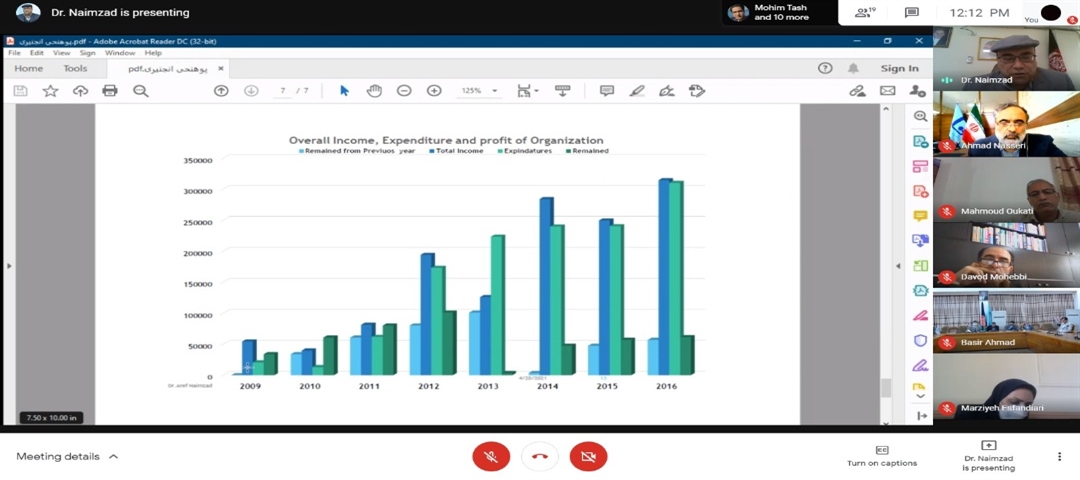Choose the Selection arrow tool
Screen dimensions: 1080x480
[344, 90]
